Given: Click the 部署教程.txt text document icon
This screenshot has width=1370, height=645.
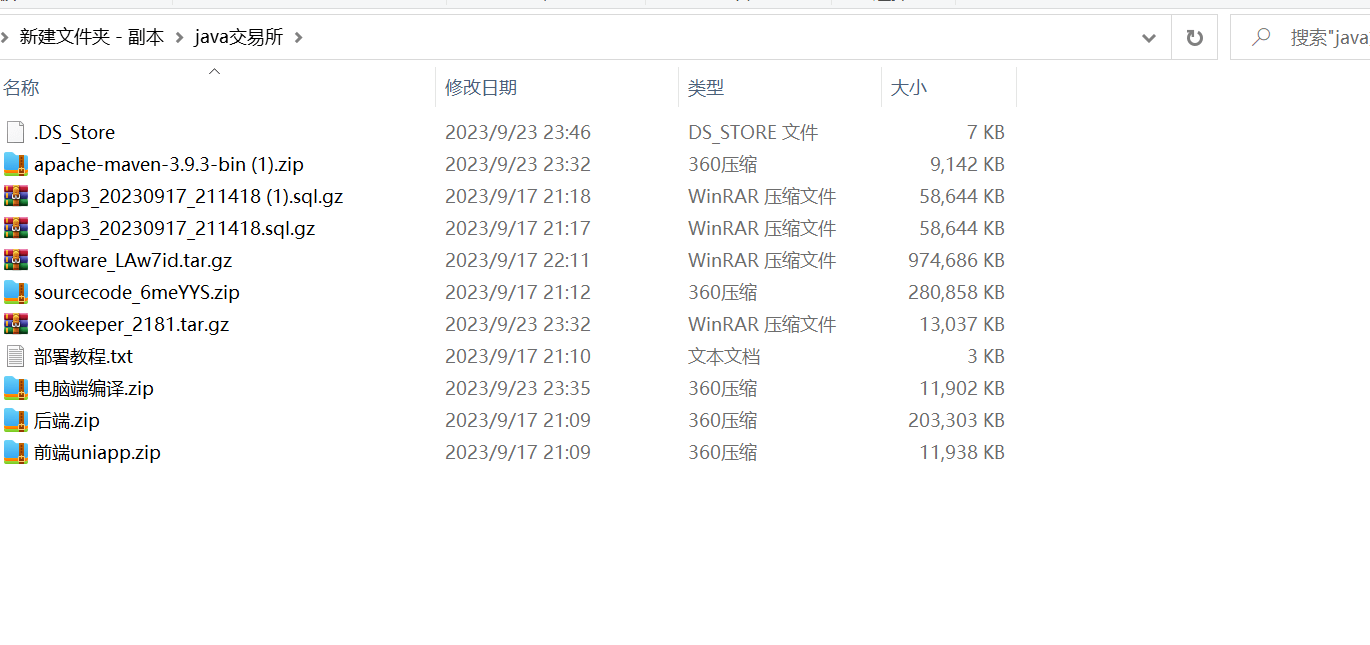Looking at the screenshot, I should click(15, 356).
